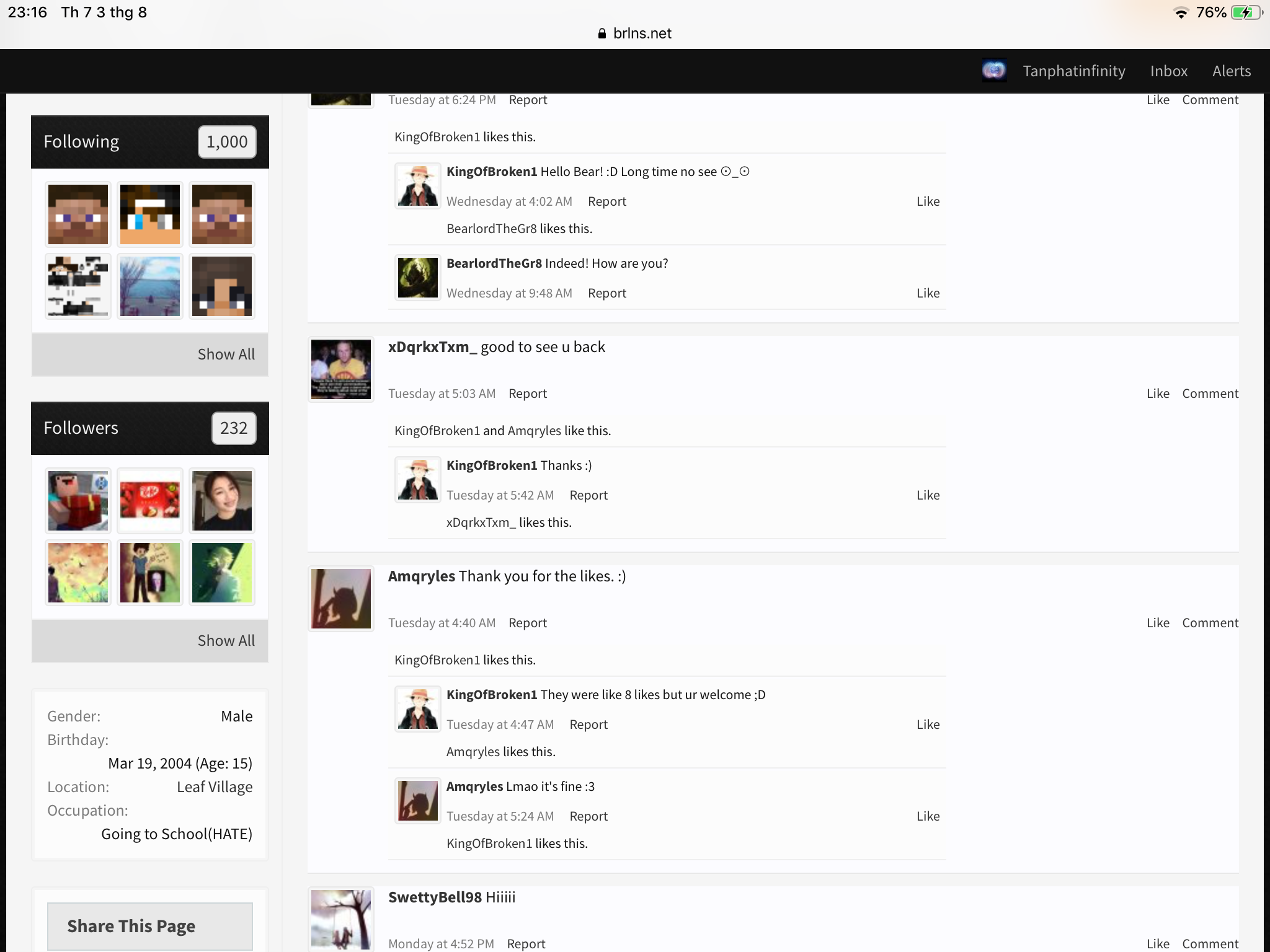This screenshot has width=1270, height=952.
Task: Open the Inbox menu
Action: point(1169,71)
